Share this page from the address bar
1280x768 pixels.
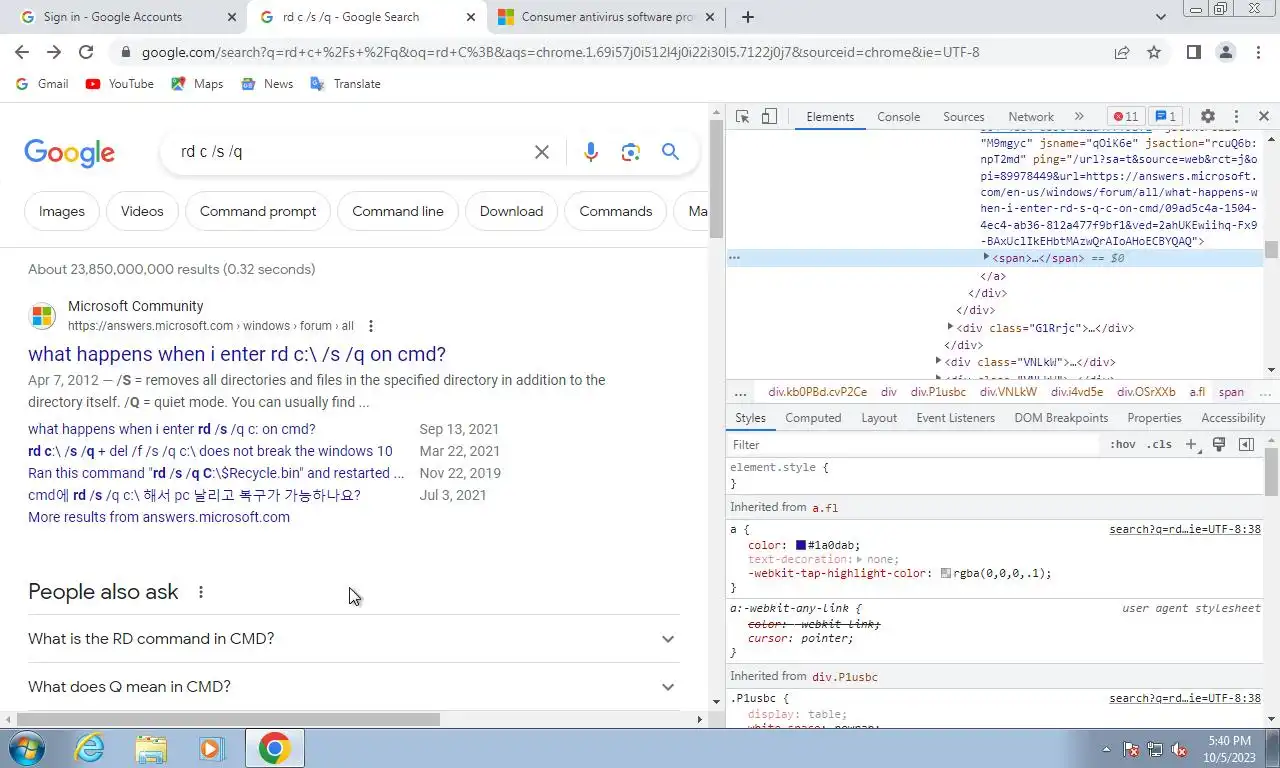pyautogui.click(x=1122, y=52)
